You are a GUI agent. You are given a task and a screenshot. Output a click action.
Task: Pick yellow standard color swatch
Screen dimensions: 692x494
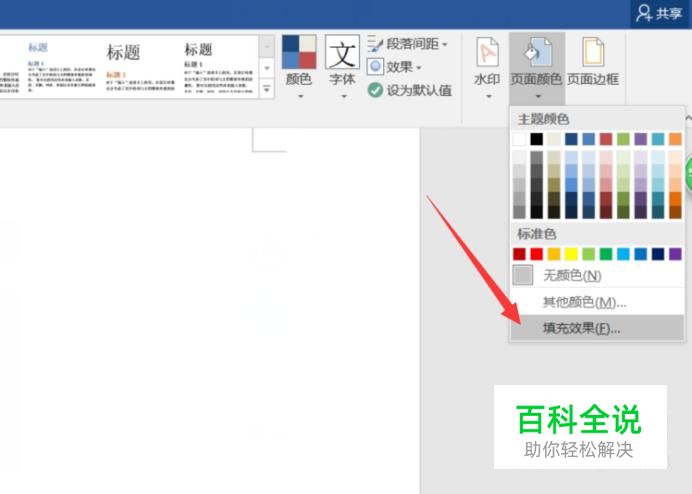(571, 254)
